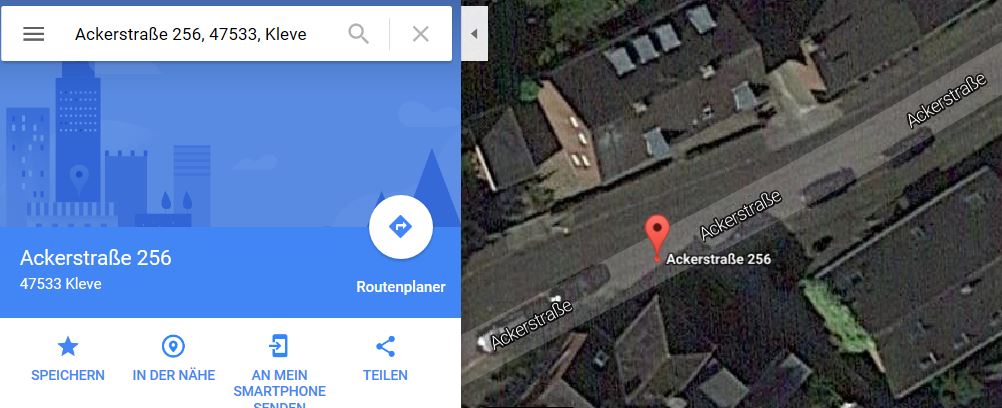Open the hamburger main menu

[x=33, y=34]
